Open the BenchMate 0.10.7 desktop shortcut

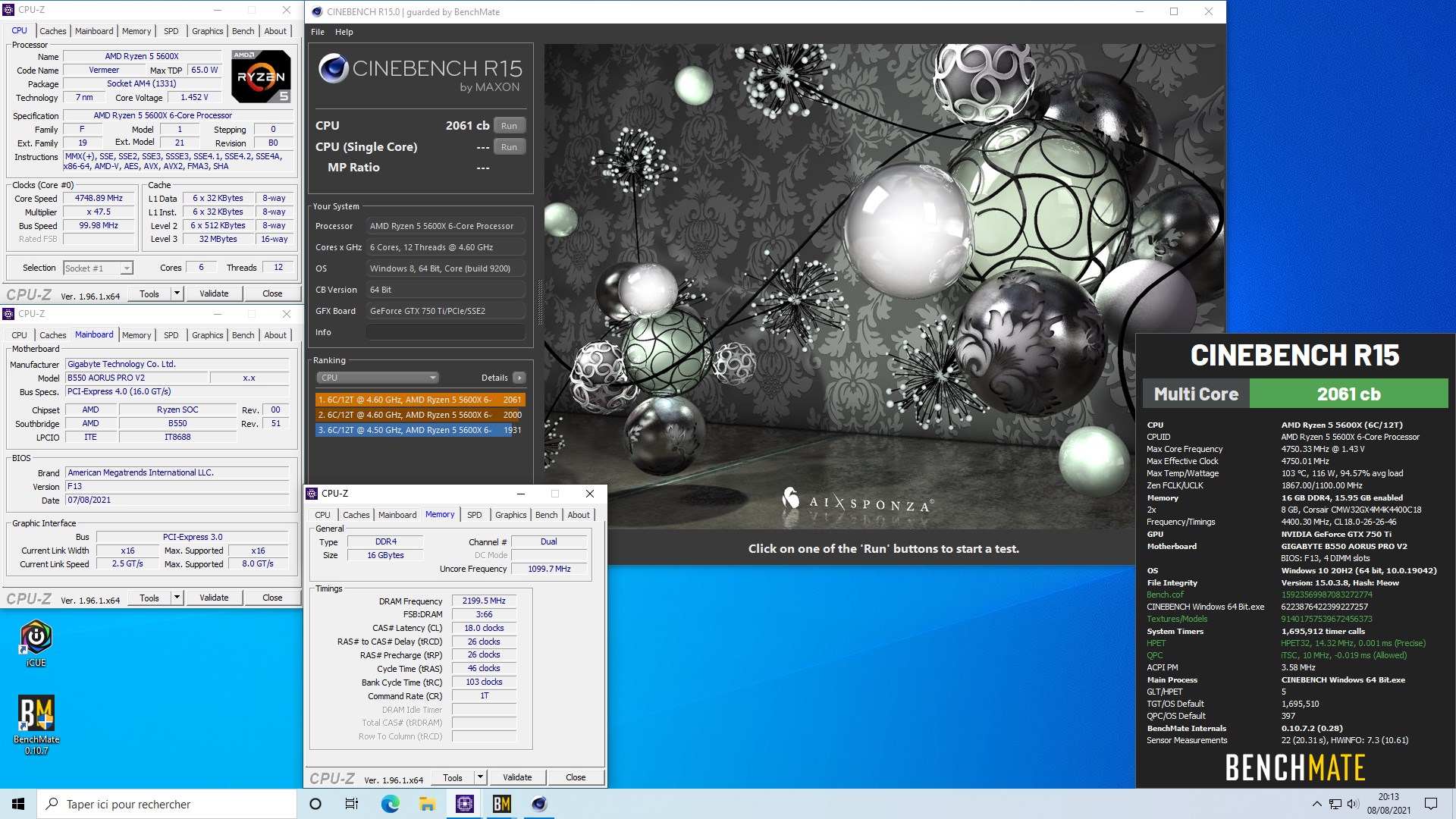click(36, 724)
